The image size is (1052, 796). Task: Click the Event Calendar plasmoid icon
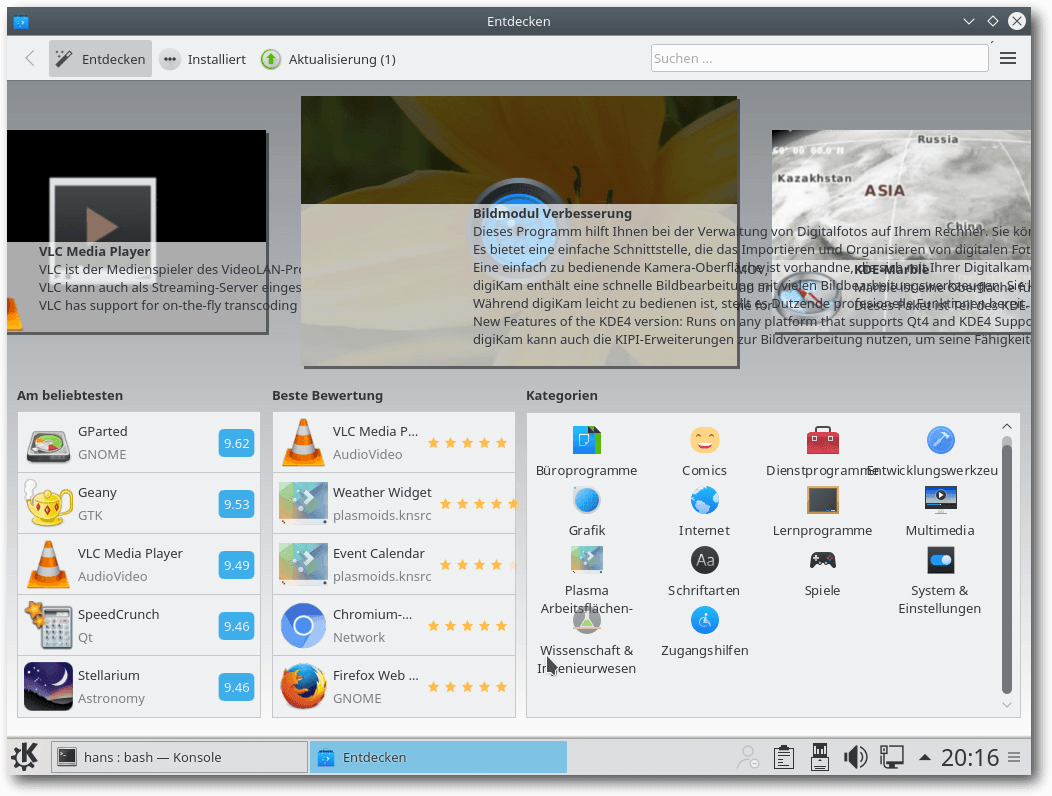(x=303, y=564)
